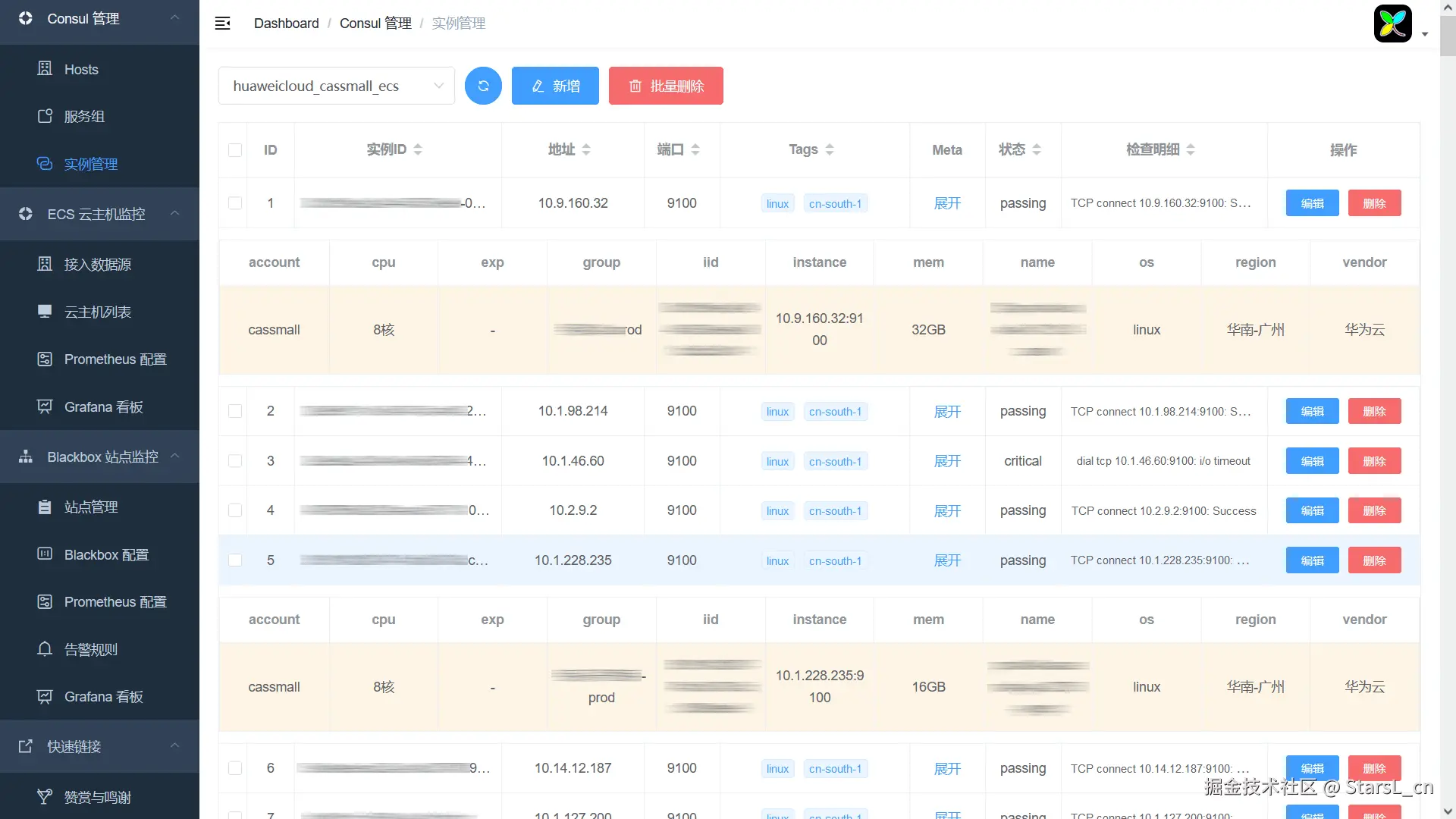The width and height of the screenshot is (1456, 819).
Task: Sort by the 端口 column sort icon
Action: pyautogui.click(x=695, y=149)
